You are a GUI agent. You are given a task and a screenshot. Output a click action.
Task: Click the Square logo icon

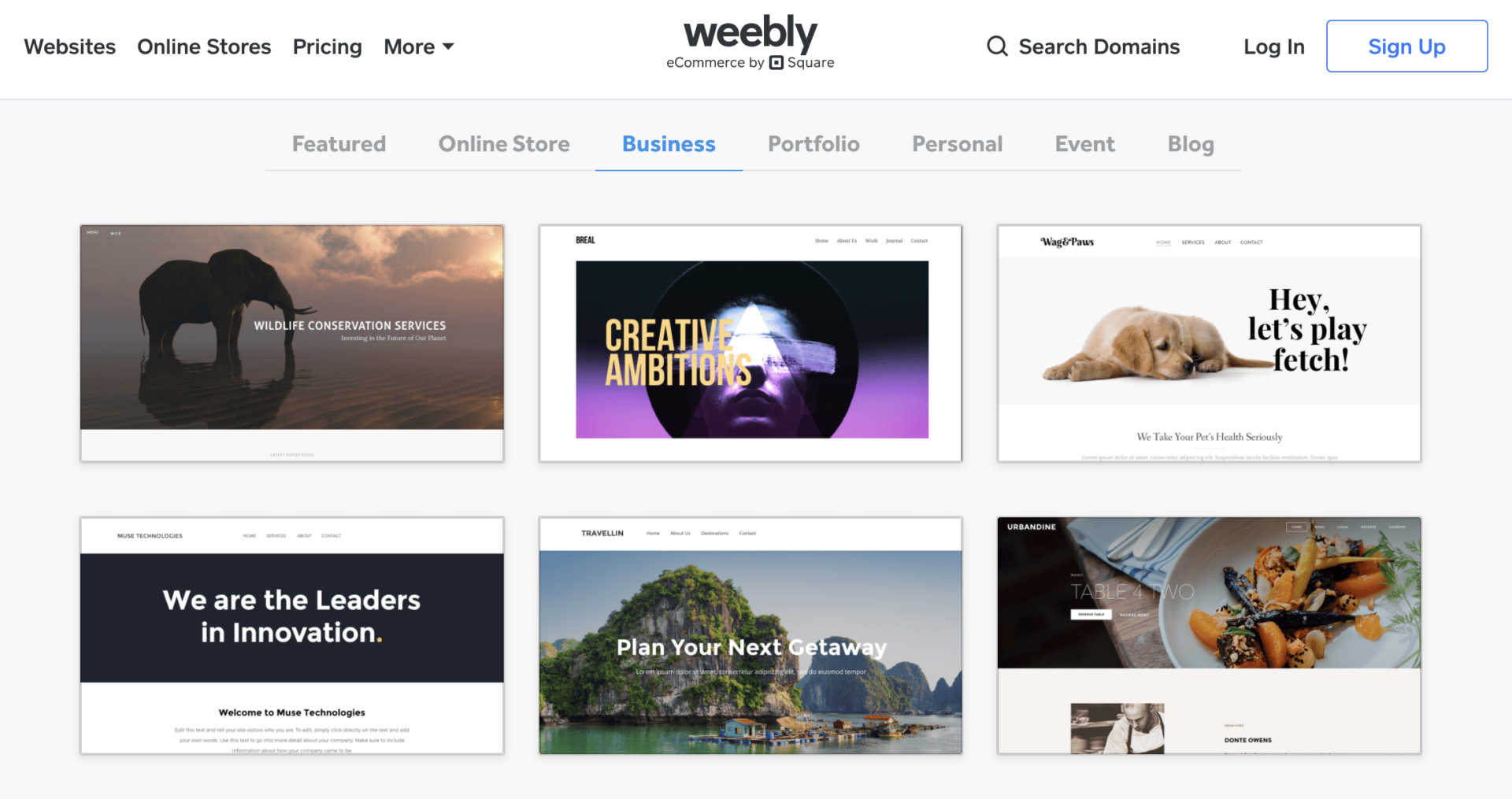coord(776,63)
